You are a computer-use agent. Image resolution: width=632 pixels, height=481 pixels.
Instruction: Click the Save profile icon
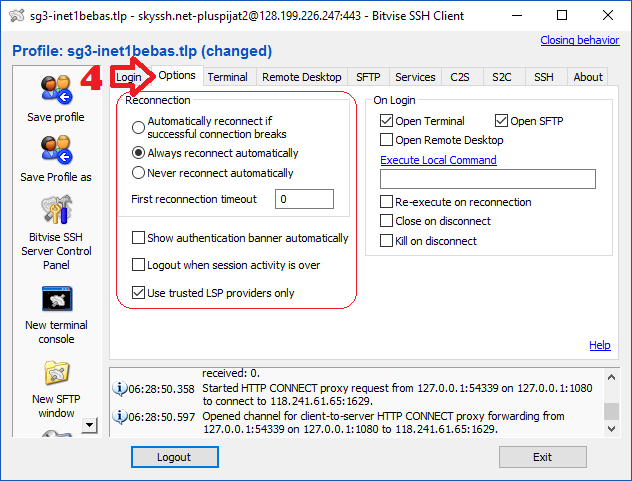[x=56, y=89]
